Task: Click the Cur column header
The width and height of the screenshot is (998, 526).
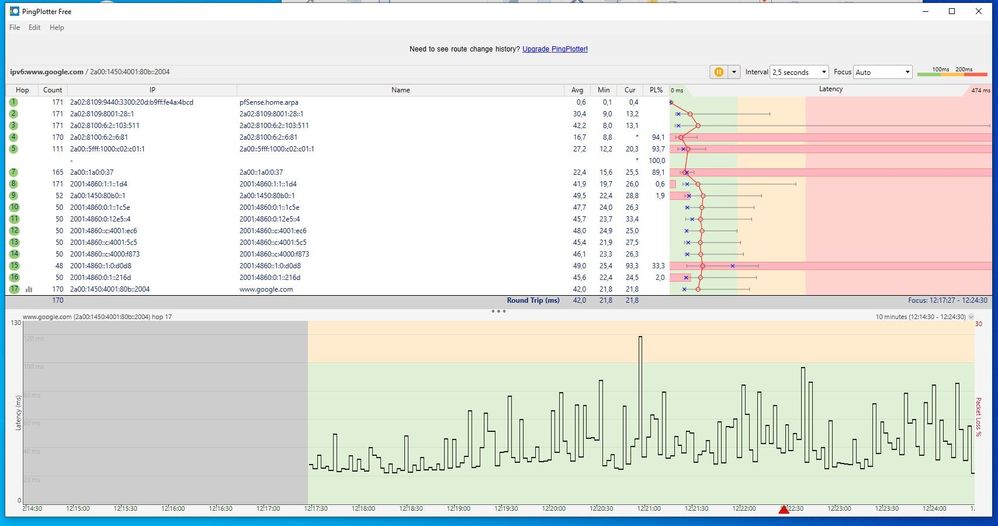Action: [629, 90]
